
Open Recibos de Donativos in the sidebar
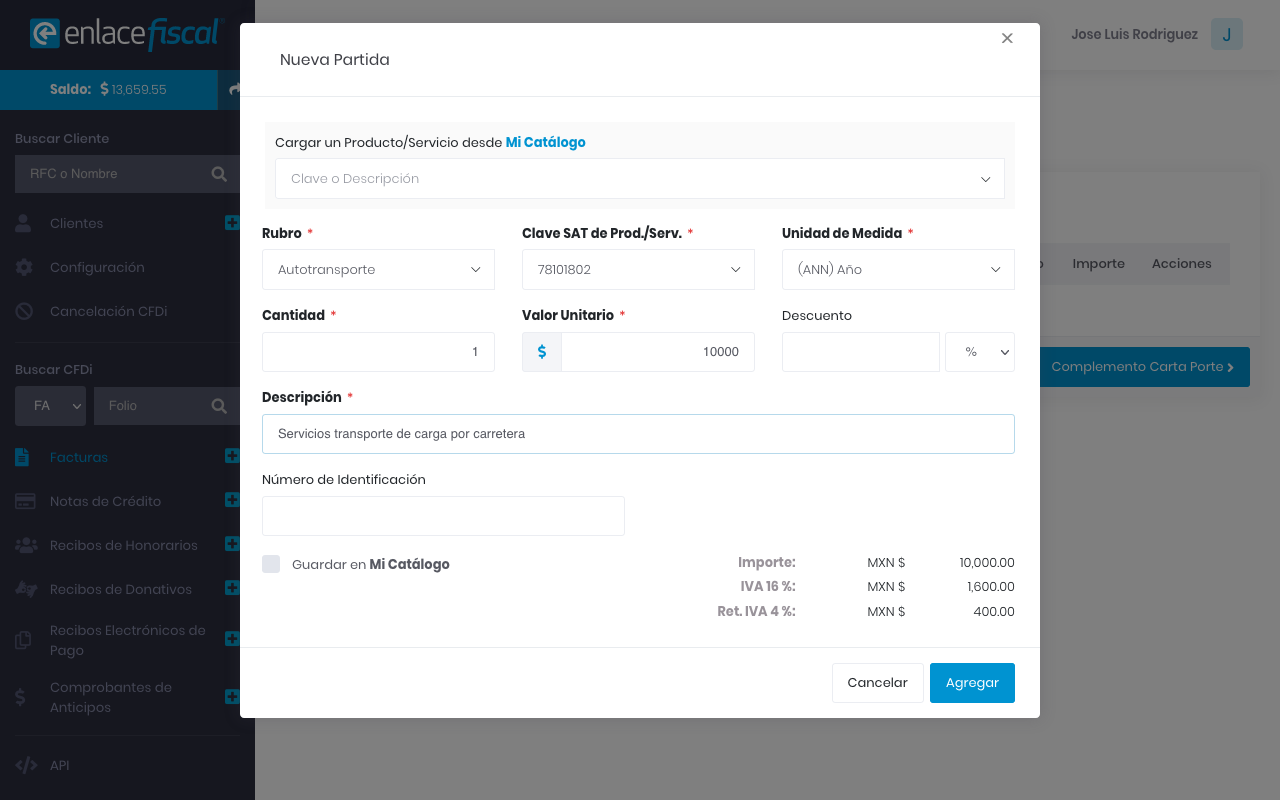point(121,590)
